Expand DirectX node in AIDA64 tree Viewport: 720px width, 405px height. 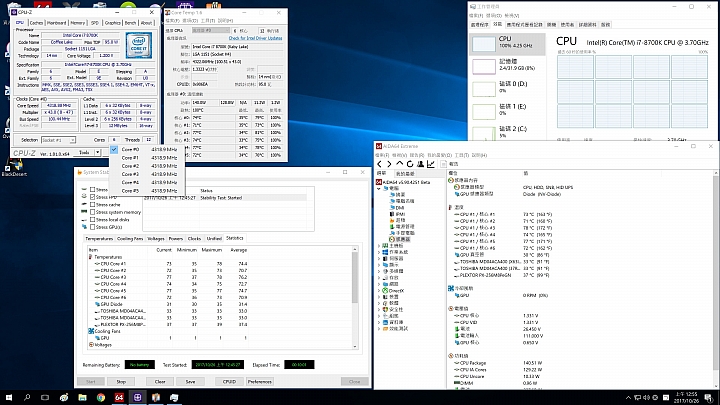tap(379, 291)
